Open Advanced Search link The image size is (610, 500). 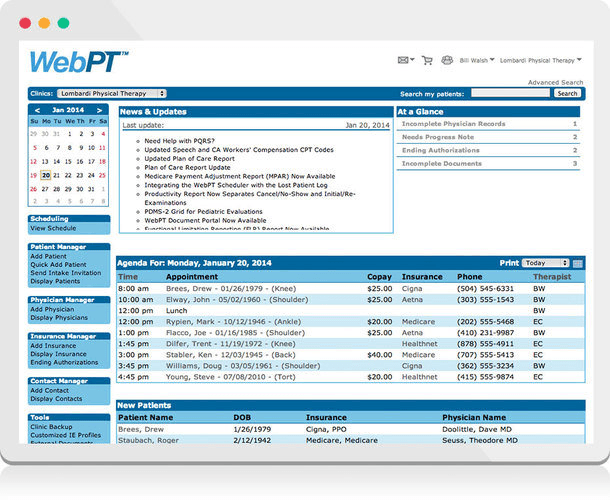coord(555,82)
